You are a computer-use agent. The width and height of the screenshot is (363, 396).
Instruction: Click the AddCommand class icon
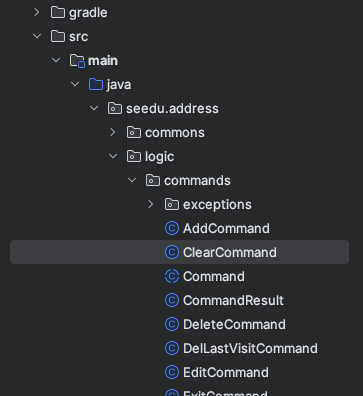click(172, 228)
